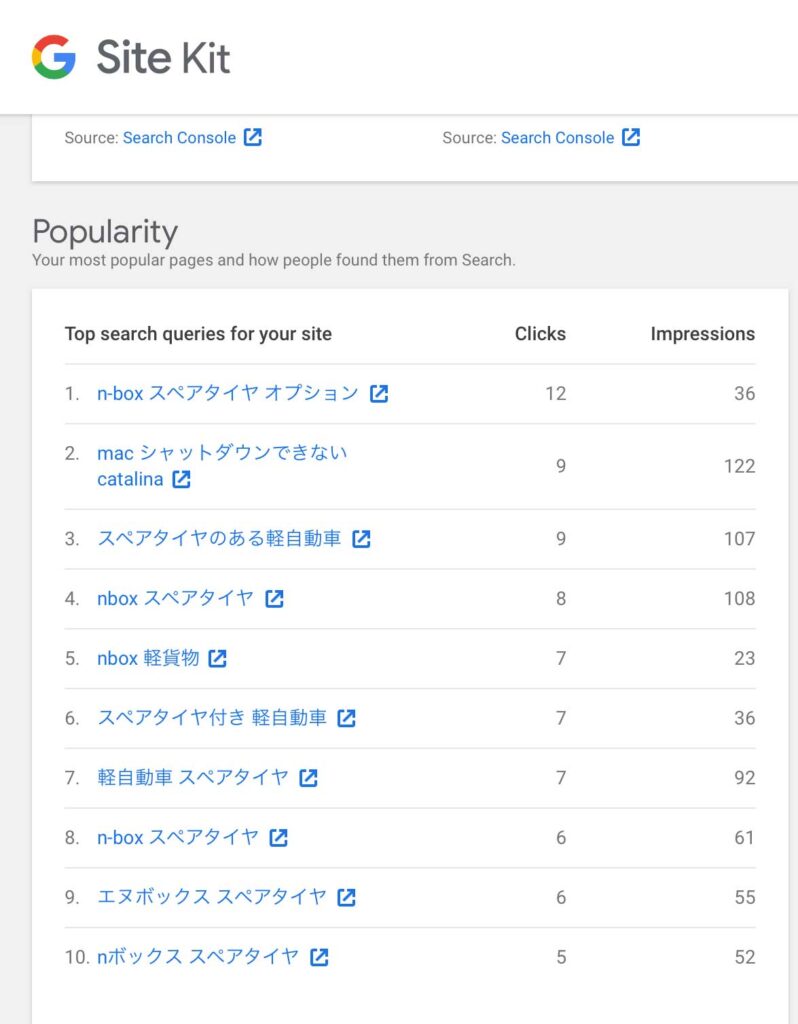This screenshot has height=1024, width=798.
Task: Click the 'Impressions' column header
Action: point(703,334)
